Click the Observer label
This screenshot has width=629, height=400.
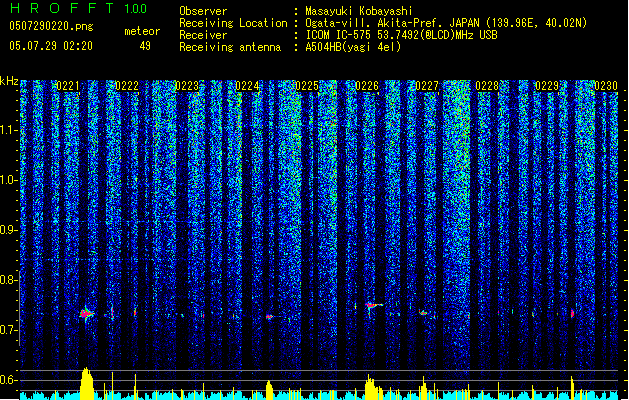tap(203, 11)
